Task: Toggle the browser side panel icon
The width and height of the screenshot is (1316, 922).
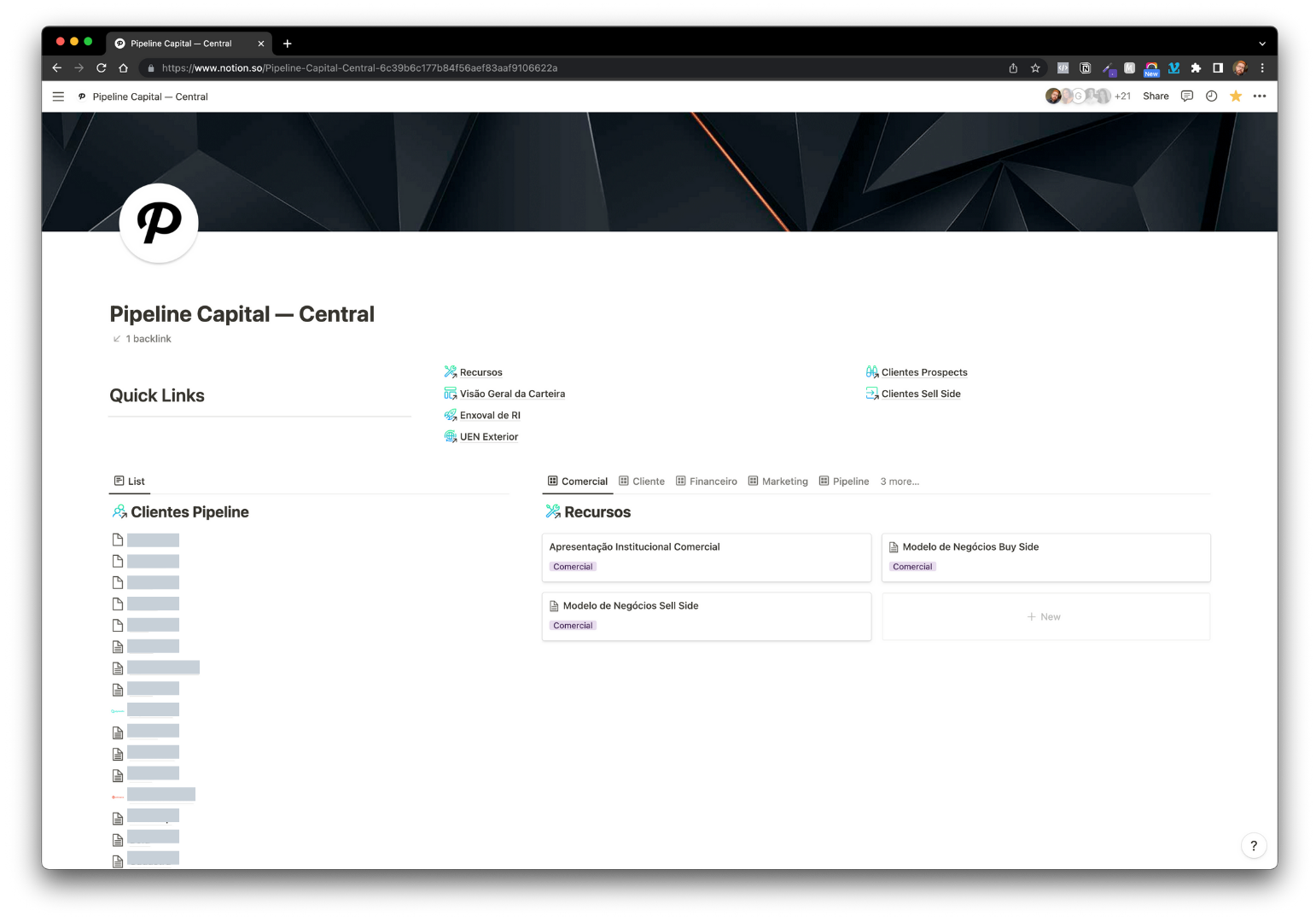Action: [1218, 68]
